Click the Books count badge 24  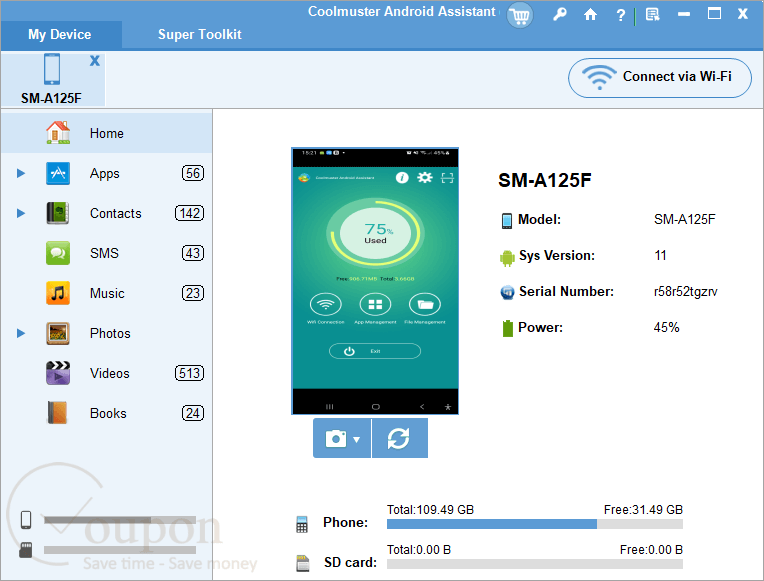(193, 413)
